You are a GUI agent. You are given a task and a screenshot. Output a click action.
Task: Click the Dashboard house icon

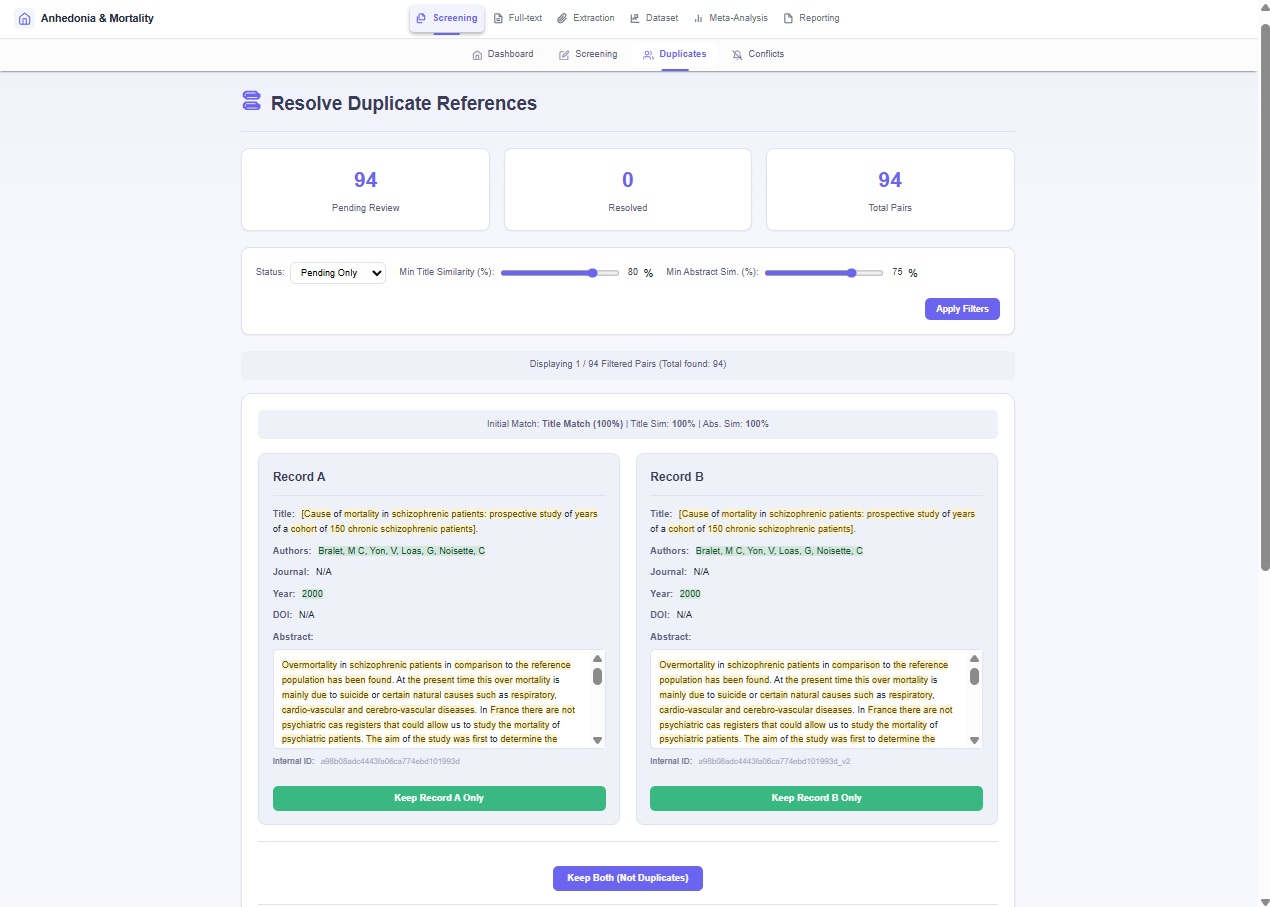pyautogui.click(x=477, y=54)
